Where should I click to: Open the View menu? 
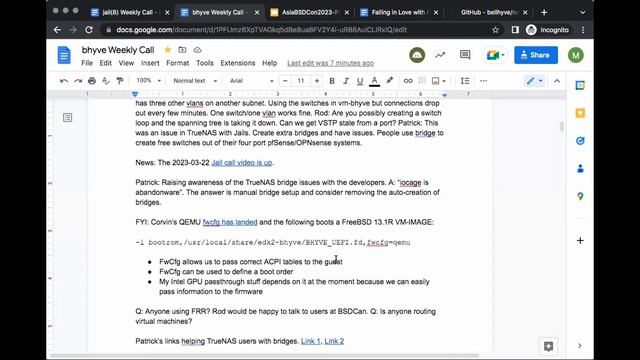pos(126,63)
